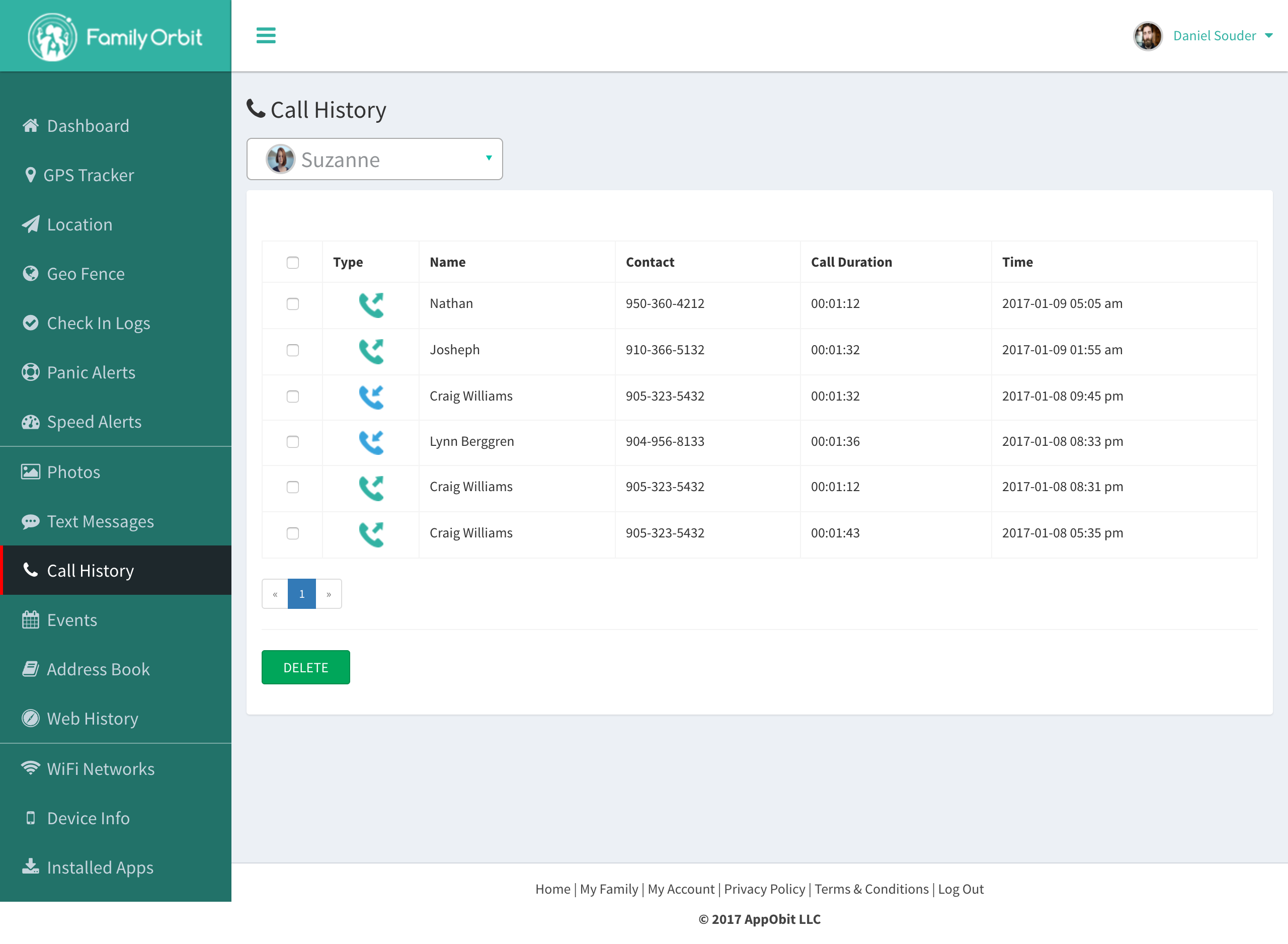The height and width of the screenshot is (944, 1288).
Task: Click Suzanne's avatar in the dropdown
Action: pyautogui.click(x=280, y=159)
